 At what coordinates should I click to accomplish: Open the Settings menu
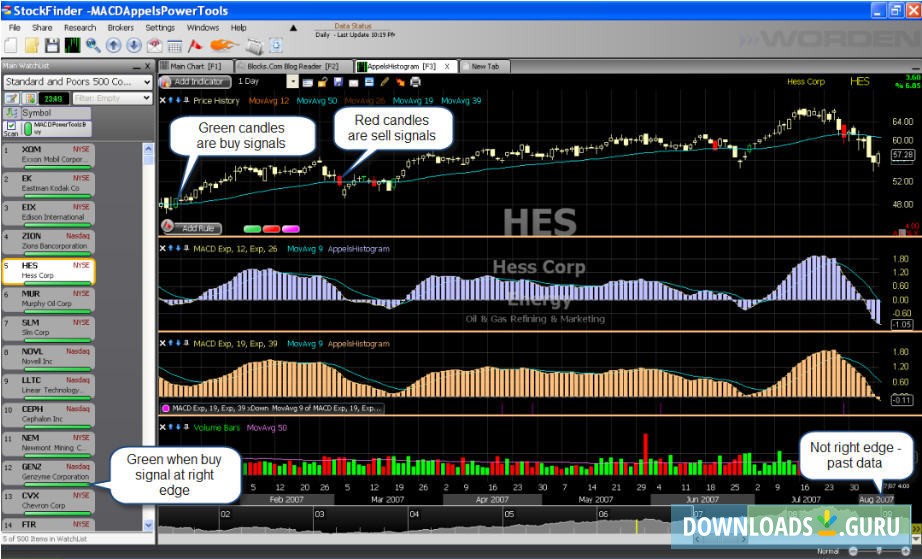pos(160,28)
